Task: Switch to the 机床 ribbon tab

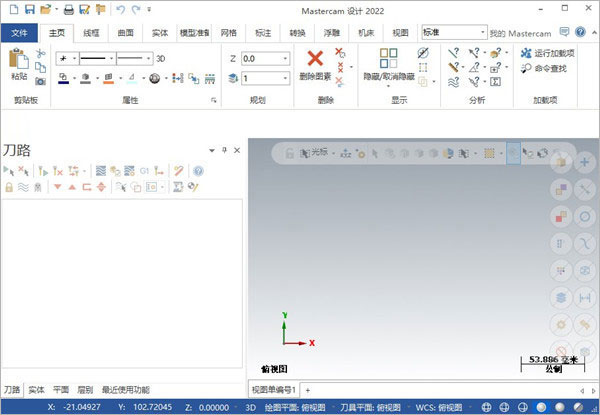Action: click(x=366, y=33)
